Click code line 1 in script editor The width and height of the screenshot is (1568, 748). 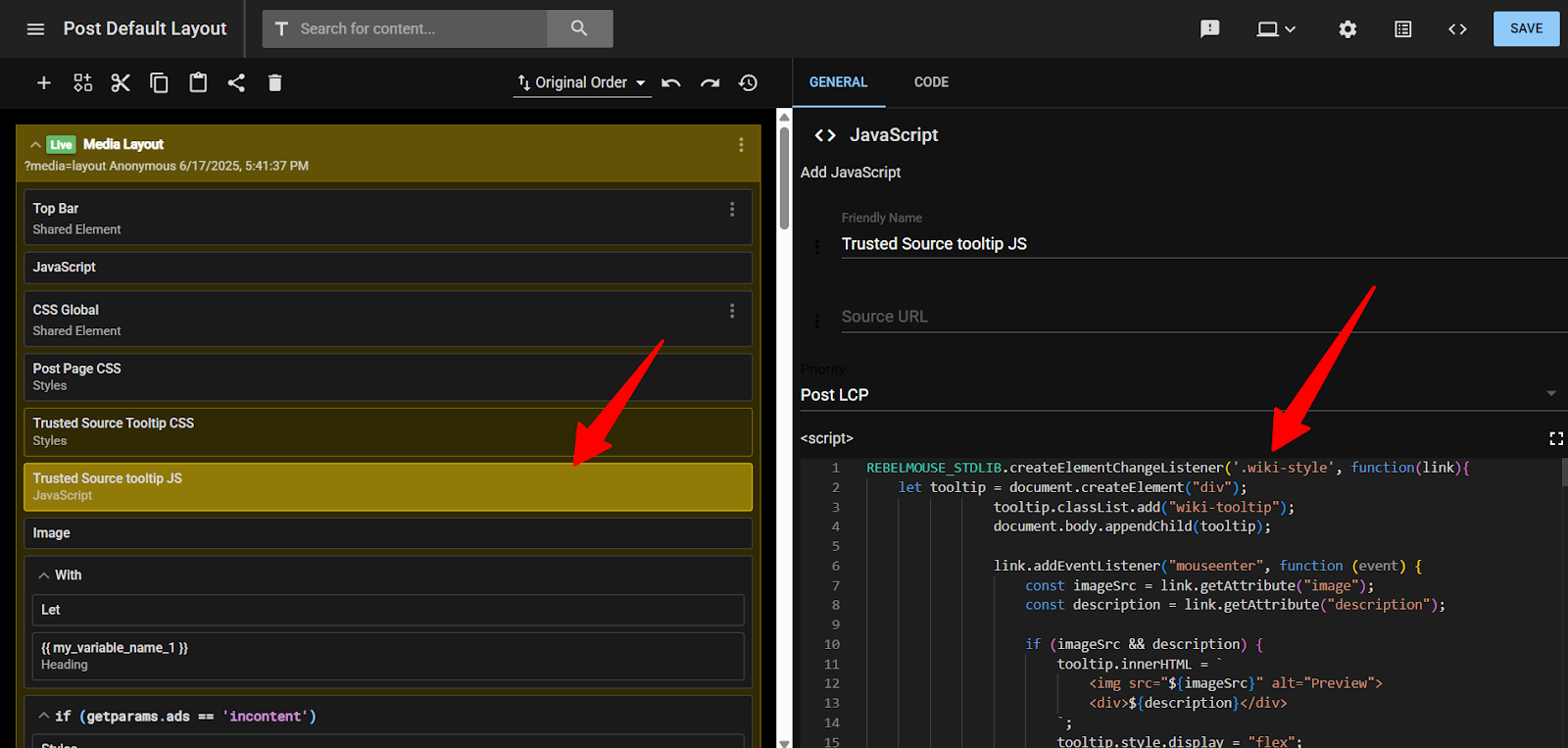[x=1167, y=468]
